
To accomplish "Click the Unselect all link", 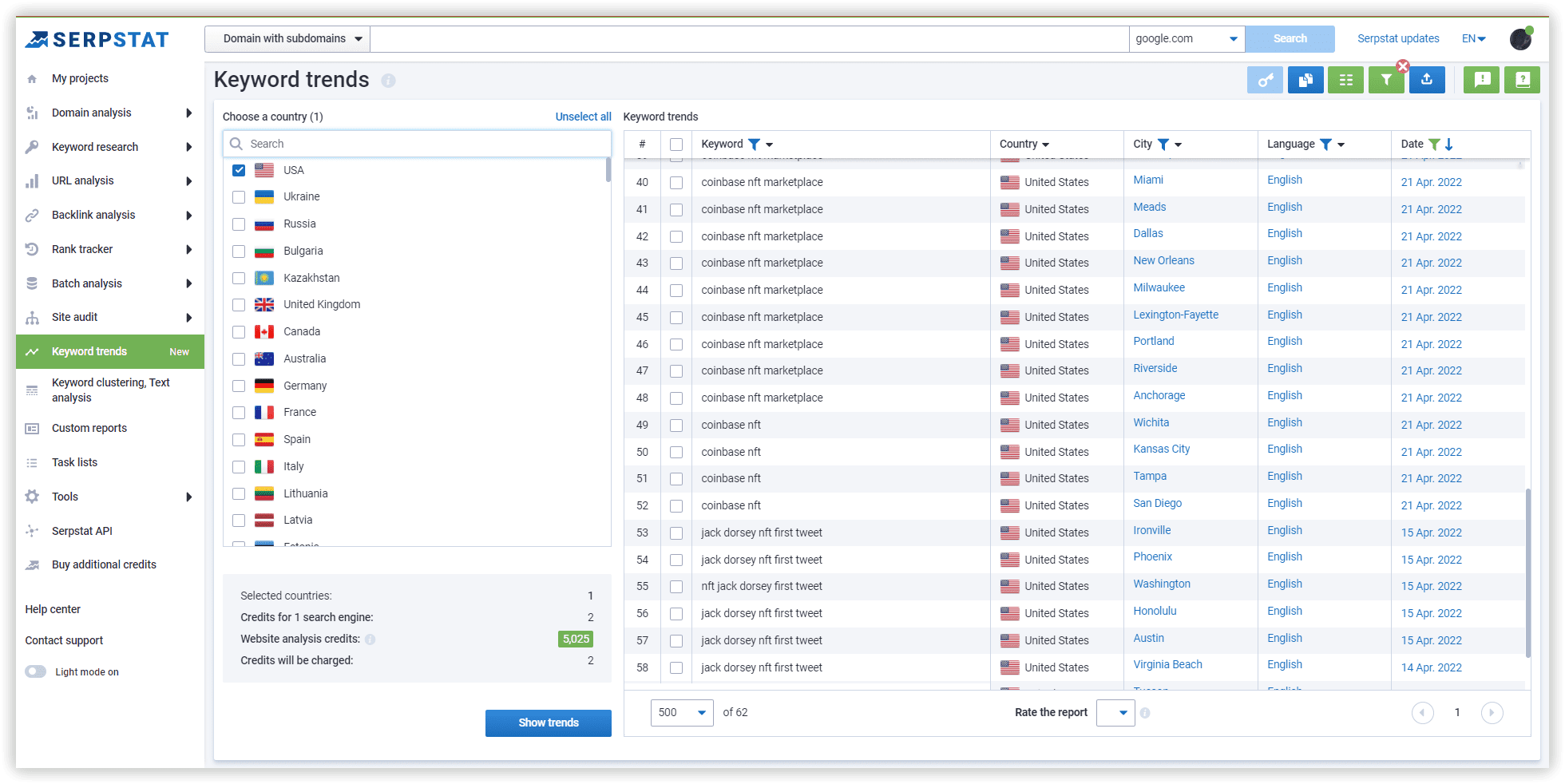I will [583, 117].
